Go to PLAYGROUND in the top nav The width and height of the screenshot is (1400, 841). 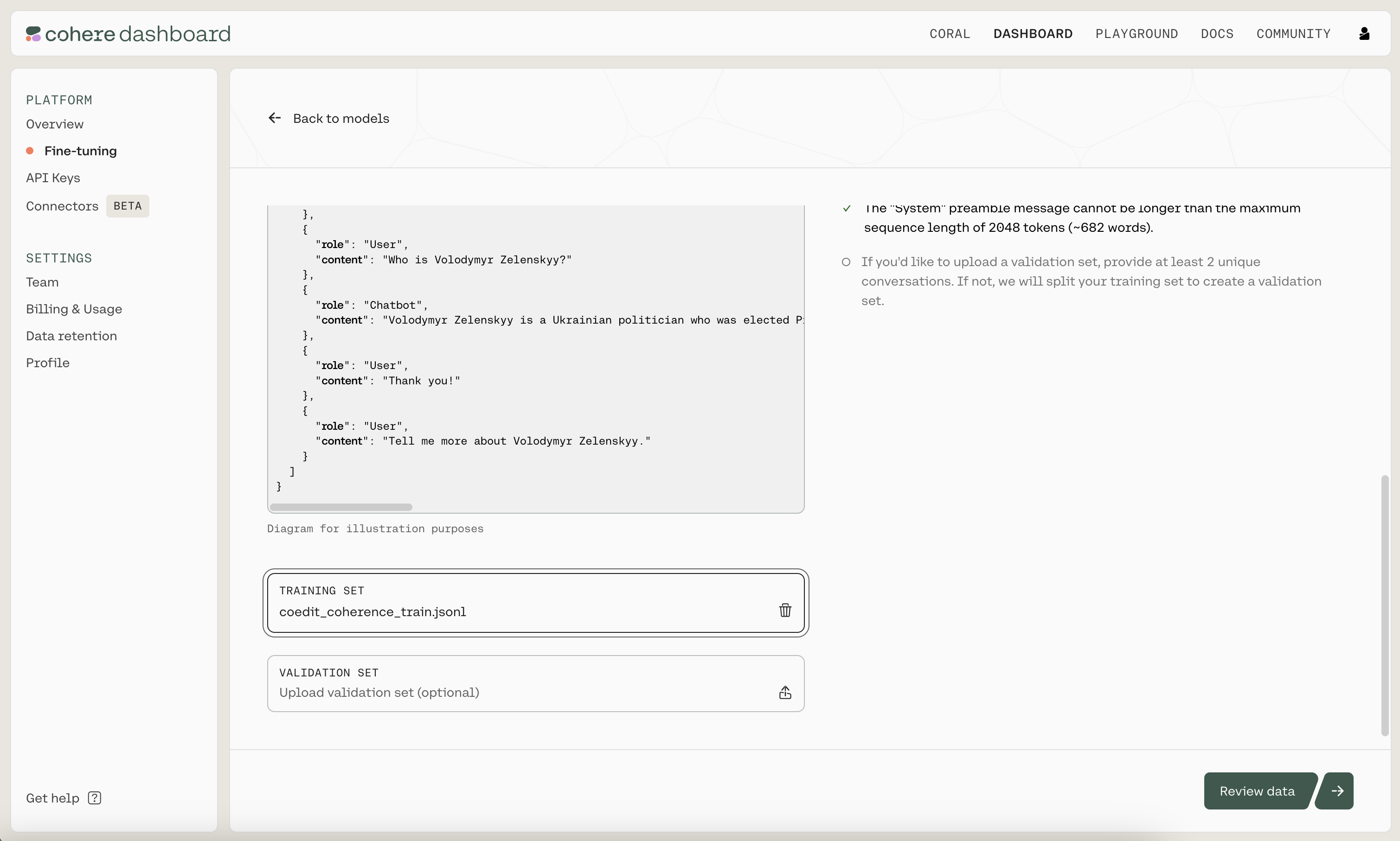[1137, 34]
